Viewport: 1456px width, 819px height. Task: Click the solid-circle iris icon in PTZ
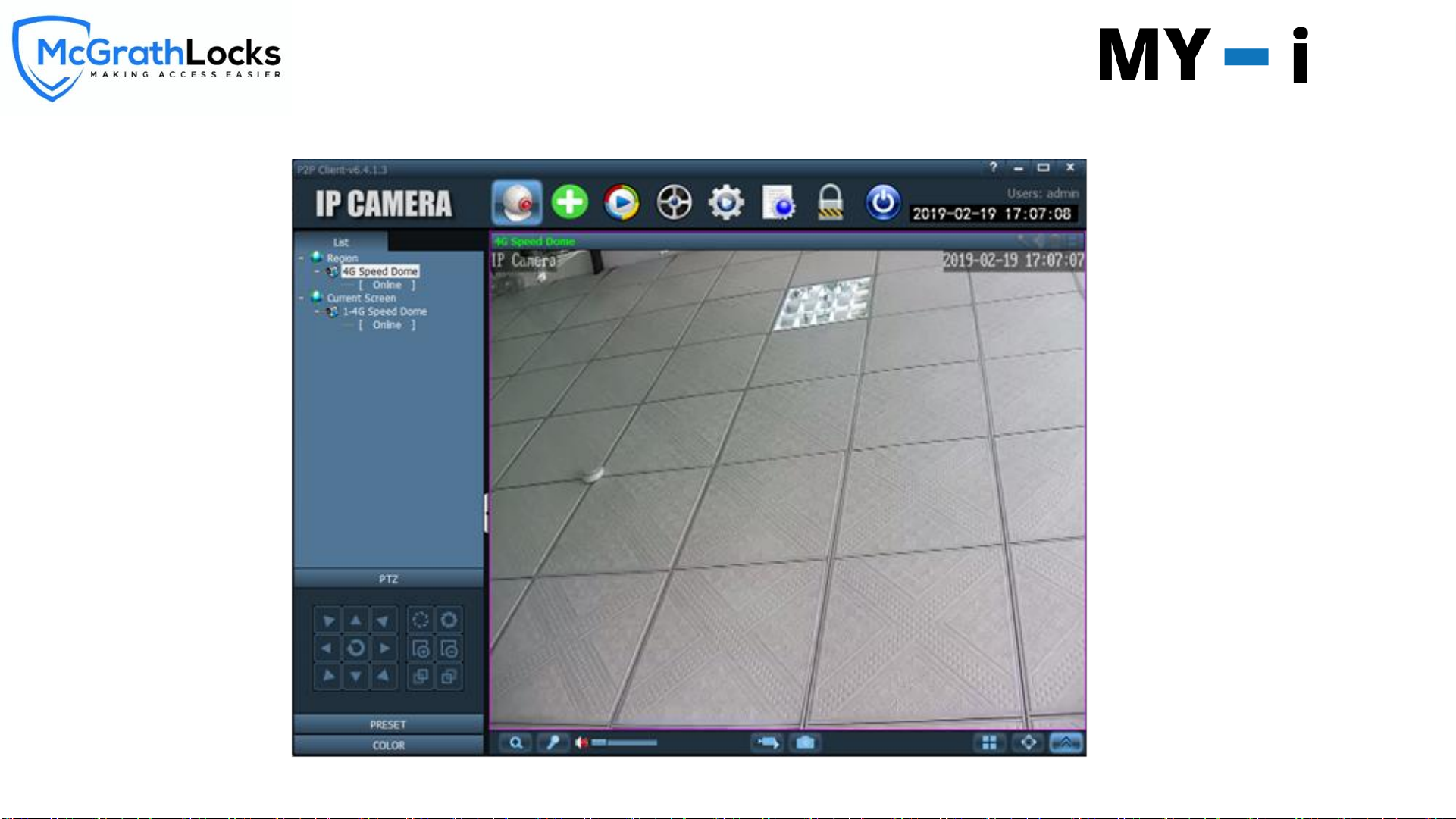tap(449, 621)
